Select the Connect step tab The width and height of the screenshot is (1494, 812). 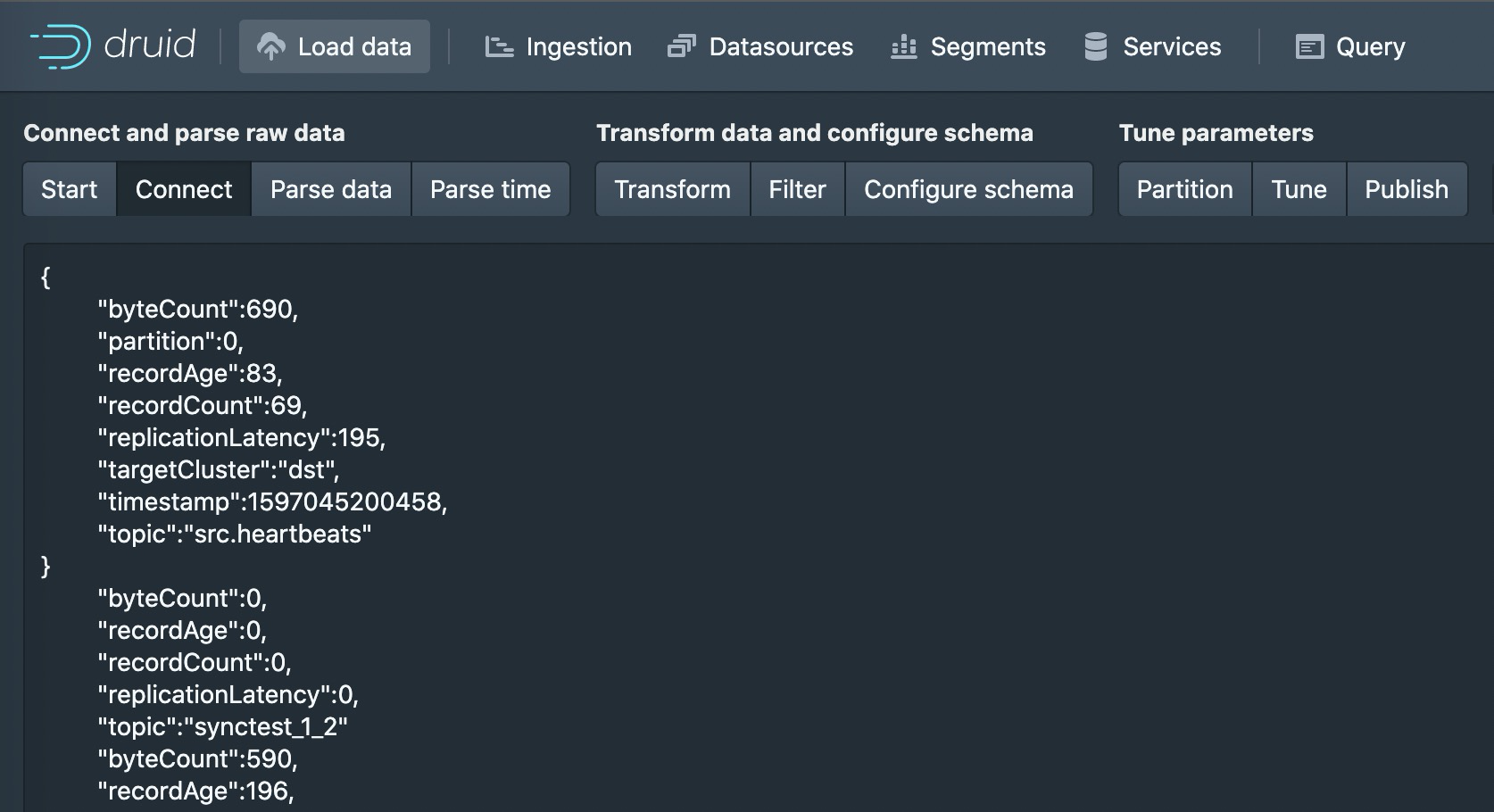click(184, 189)
